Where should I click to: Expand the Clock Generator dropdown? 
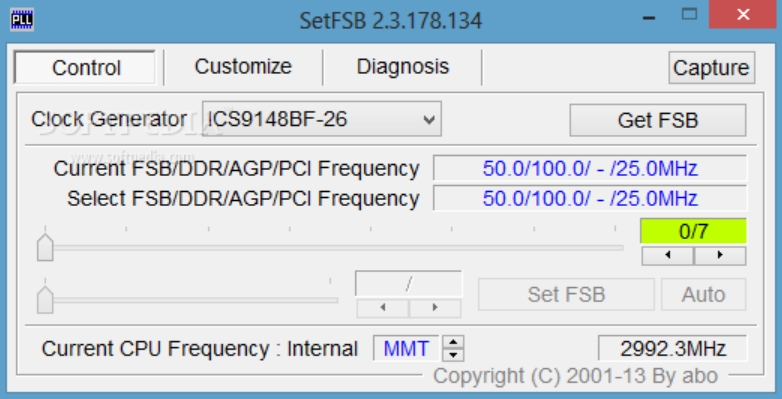click(322, 119)
